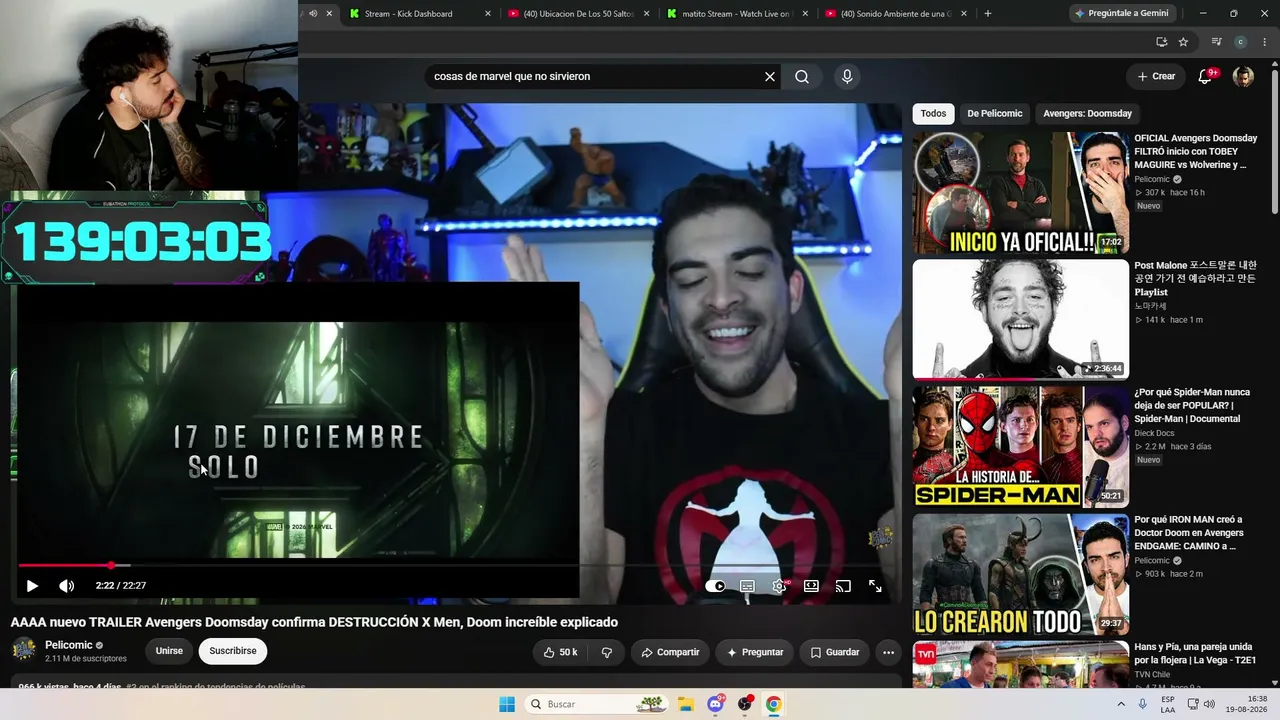Open the ESP LAA language switcher

point(1168,704)
